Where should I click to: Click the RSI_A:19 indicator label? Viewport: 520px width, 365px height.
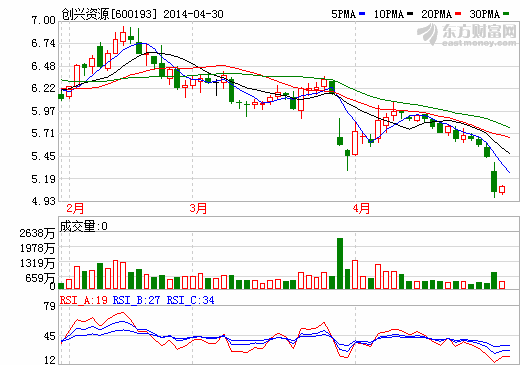point(84,300)
